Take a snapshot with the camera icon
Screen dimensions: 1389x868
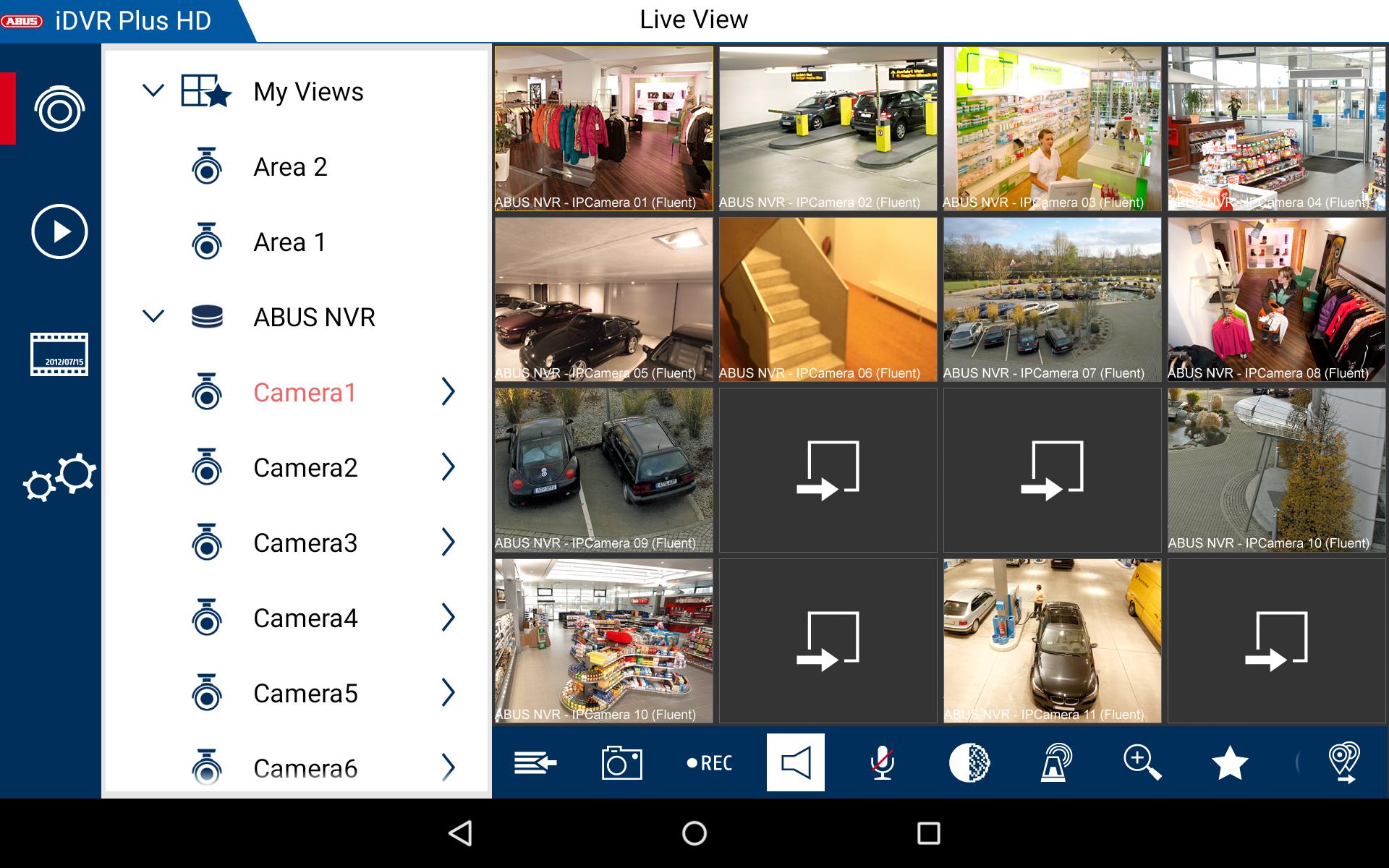pos(621,762)
